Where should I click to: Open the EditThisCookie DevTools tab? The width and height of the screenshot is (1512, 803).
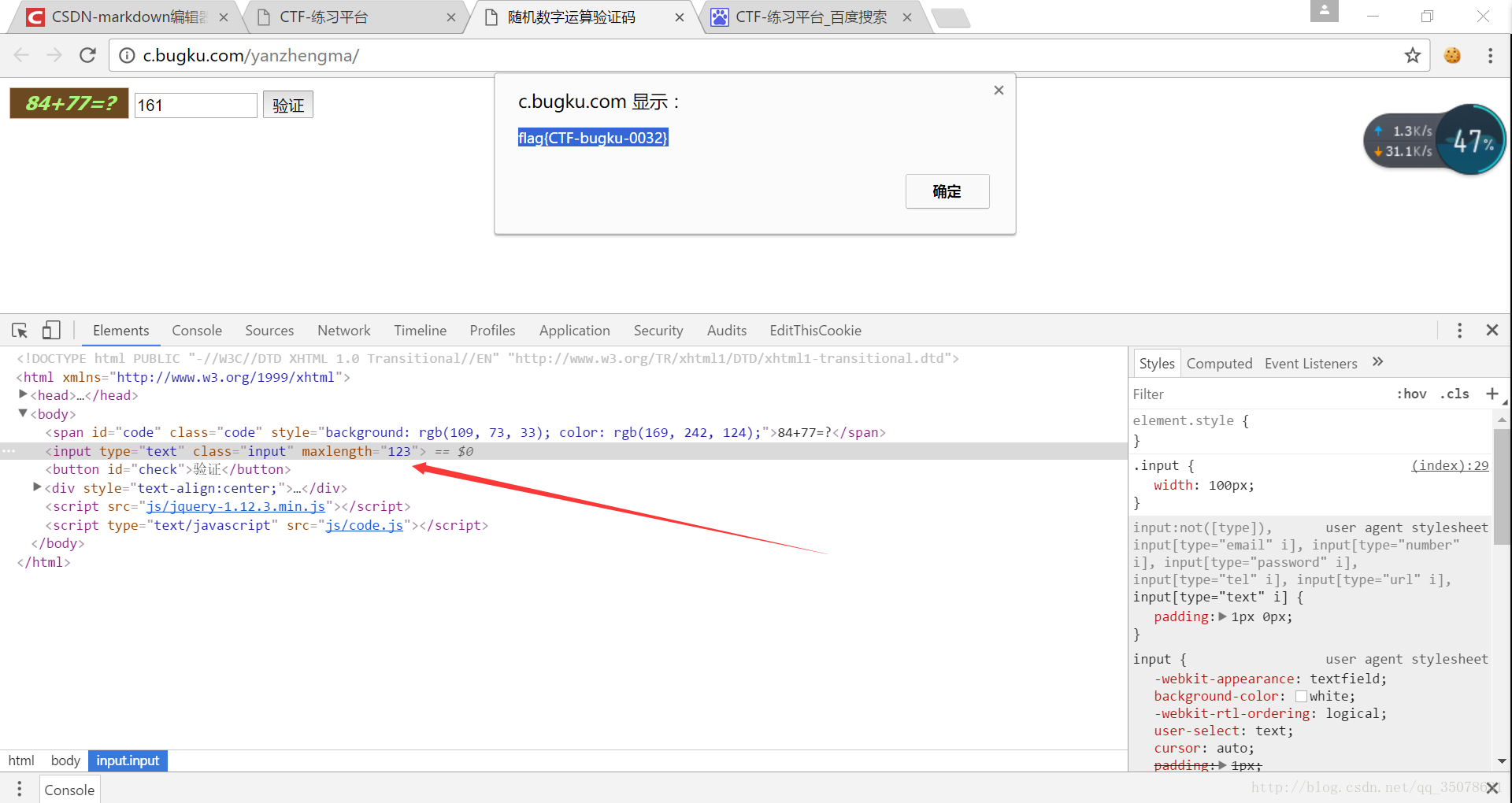pyautogui.click(x=816, y=331)
